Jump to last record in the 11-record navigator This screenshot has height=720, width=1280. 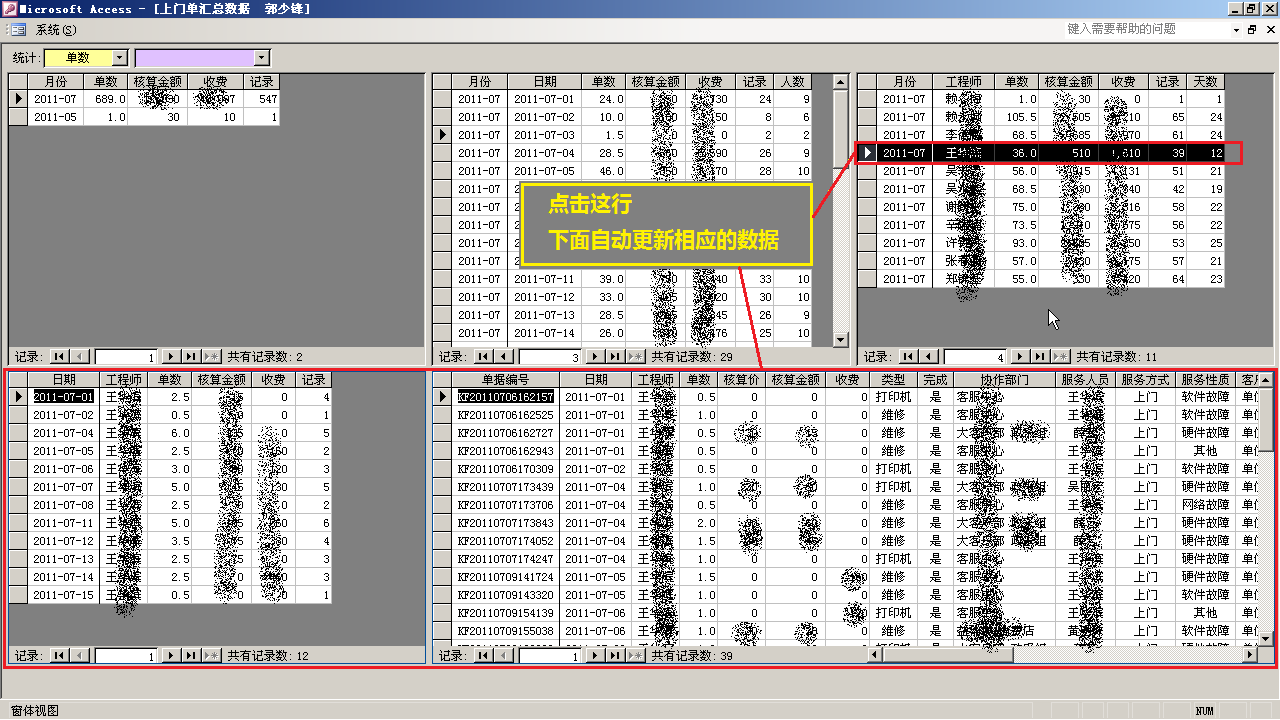(x=1040, y=357)
